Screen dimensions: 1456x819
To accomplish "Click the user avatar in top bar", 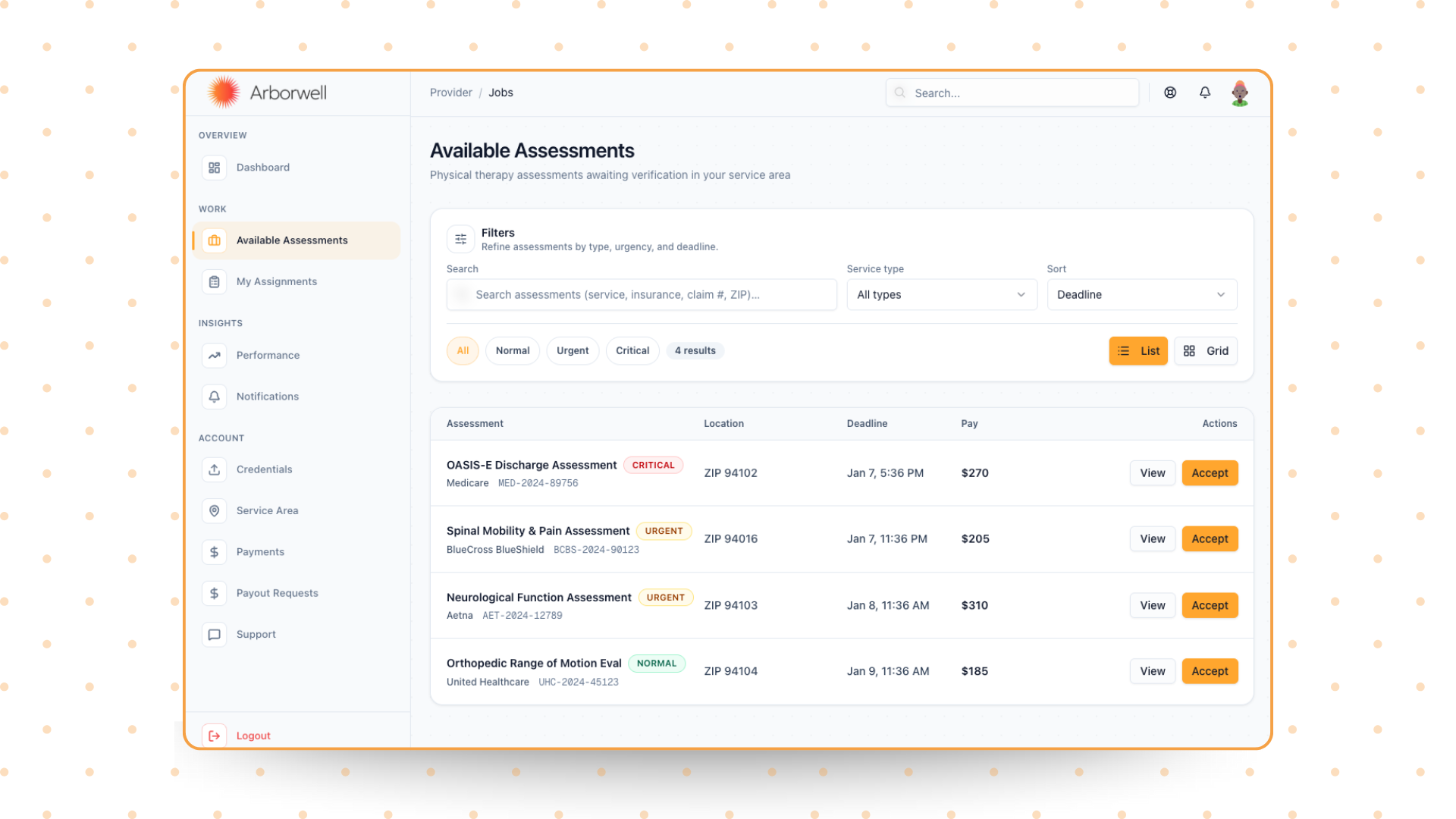I will point(1240,93).
